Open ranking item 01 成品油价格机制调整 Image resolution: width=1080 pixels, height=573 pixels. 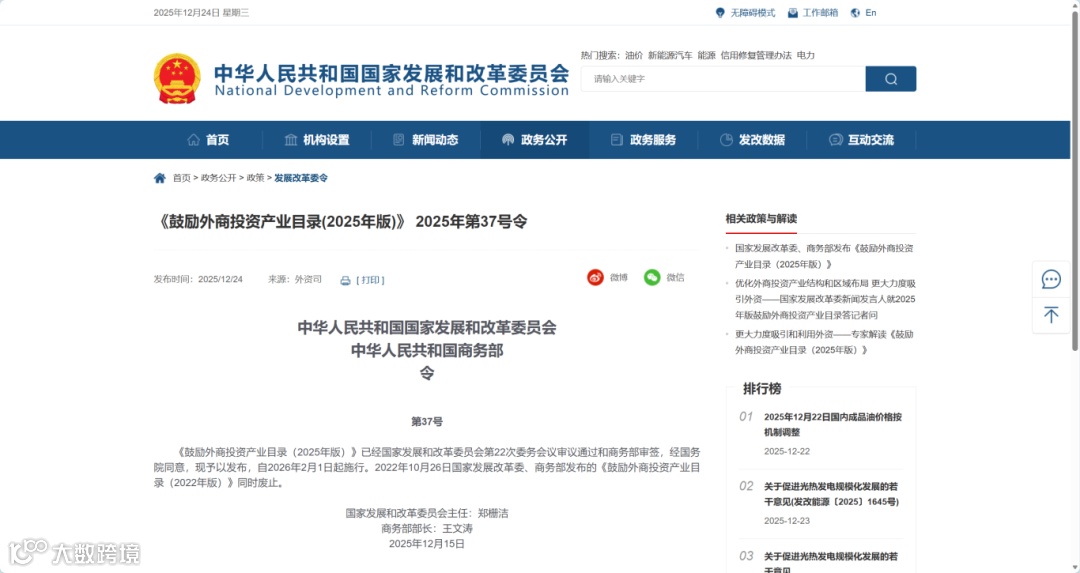pos(833,424)
